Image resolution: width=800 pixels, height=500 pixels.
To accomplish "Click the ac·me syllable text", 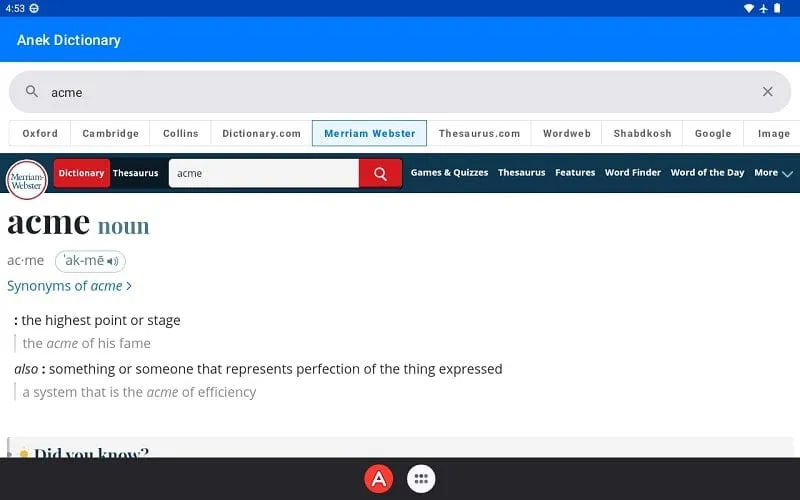I will coord(26,260).
